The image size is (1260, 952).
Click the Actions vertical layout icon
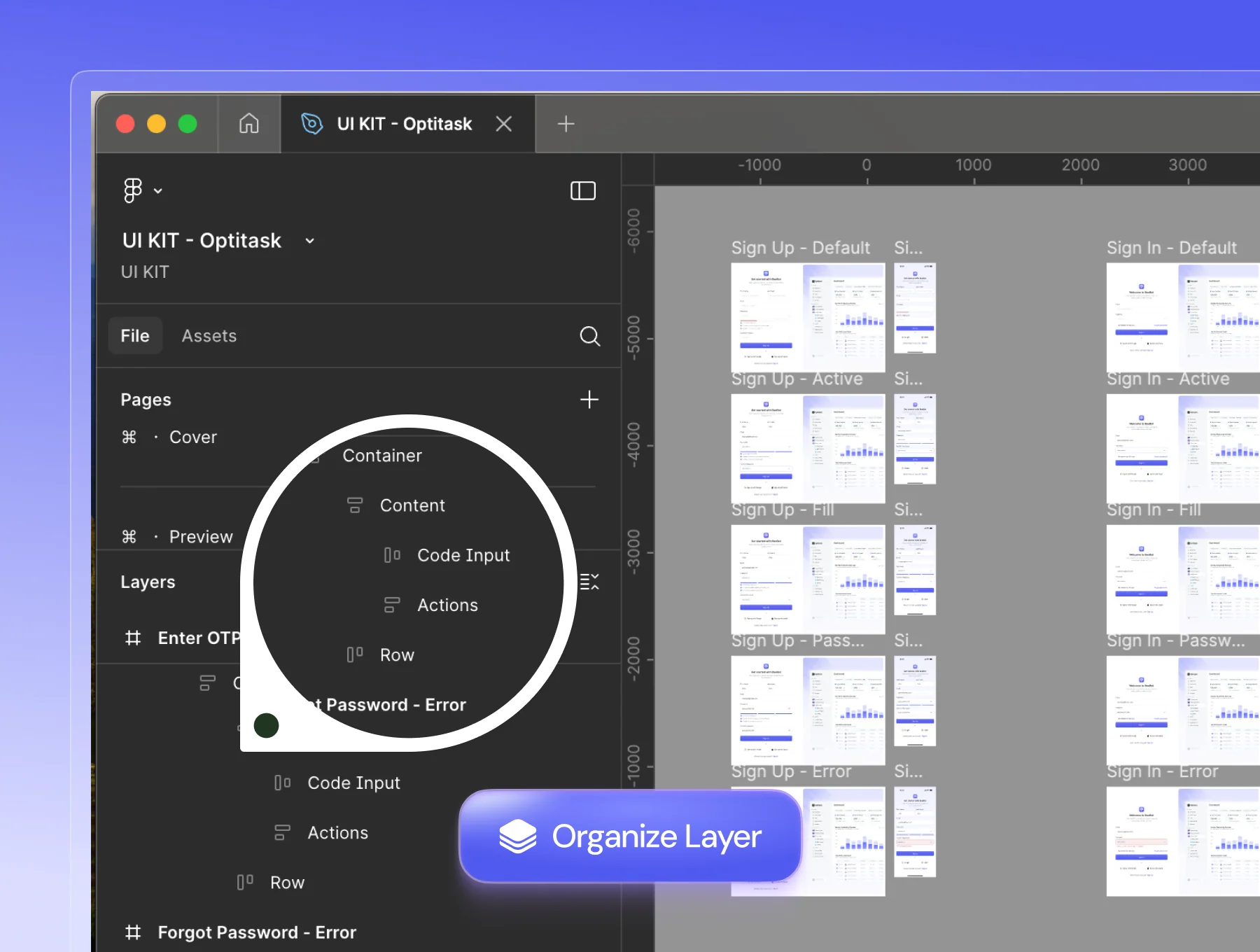282,832
